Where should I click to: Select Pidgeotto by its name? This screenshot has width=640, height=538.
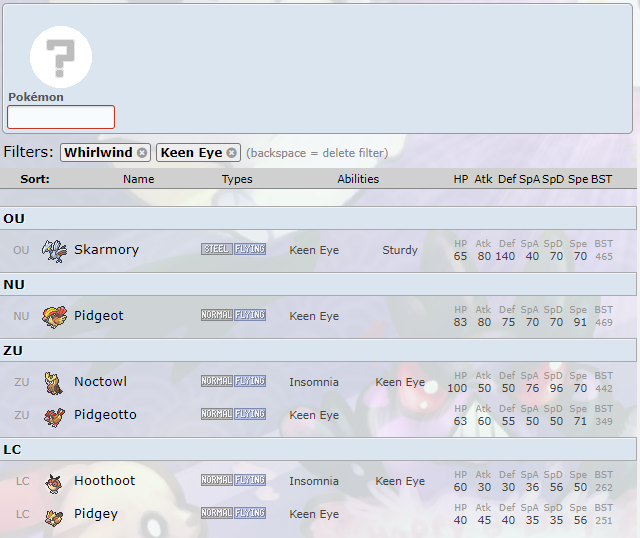click(105, 415)
